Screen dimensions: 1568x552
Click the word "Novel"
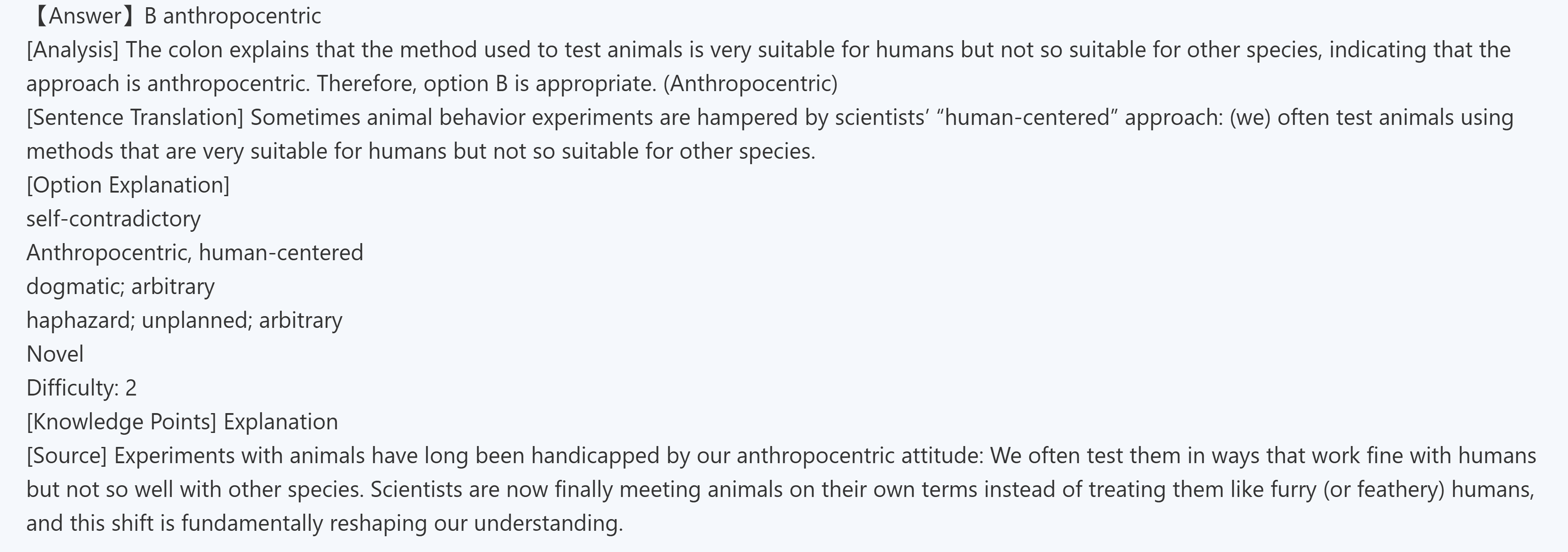click(x=55, y=354)
